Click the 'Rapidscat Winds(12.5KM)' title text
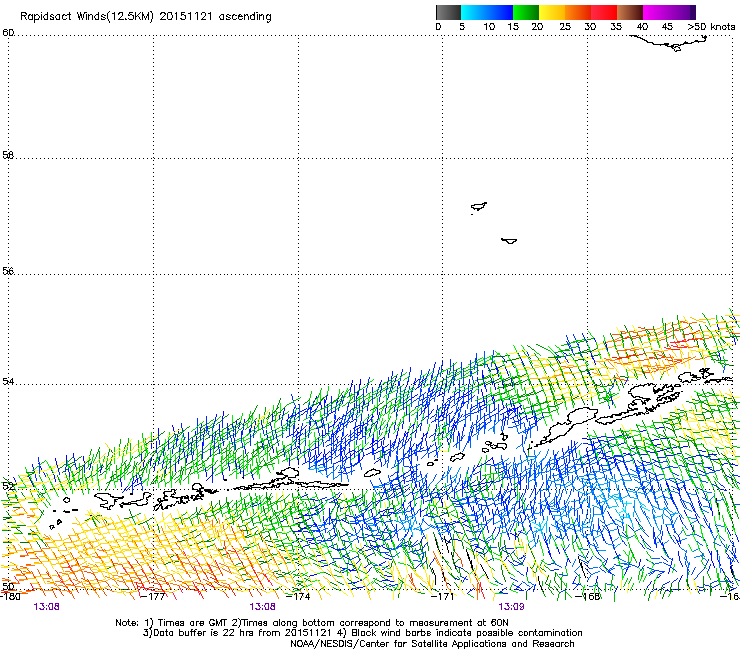 87,17
